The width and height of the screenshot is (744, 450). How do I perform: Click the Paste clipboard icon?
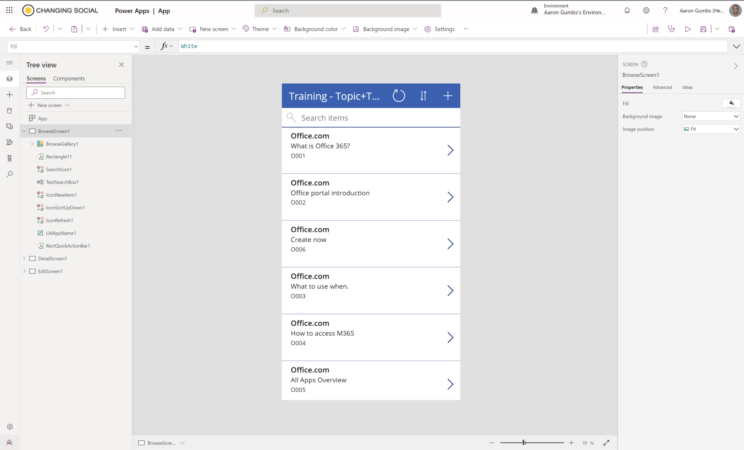click(x=74, y=29)
